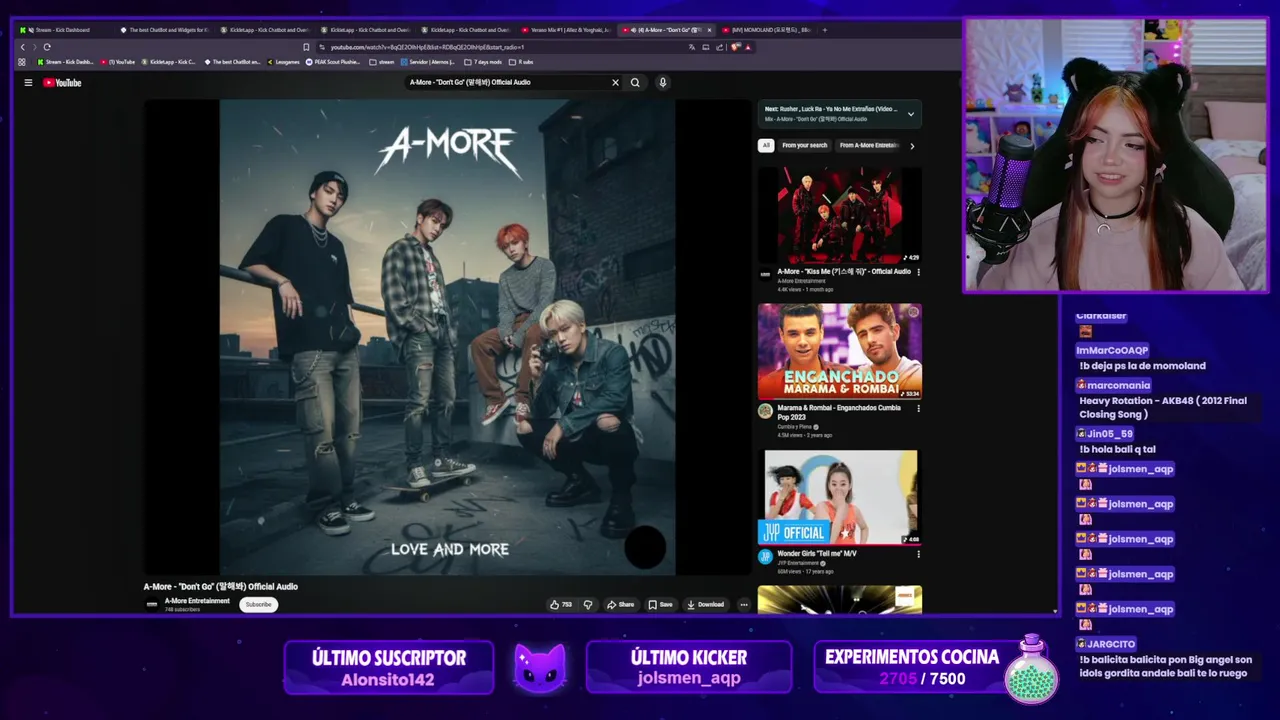The width and height of the screenshot is (1280, 720).
Task: Go to YouTube home via the logo
Action: click(x=62, y=83)
